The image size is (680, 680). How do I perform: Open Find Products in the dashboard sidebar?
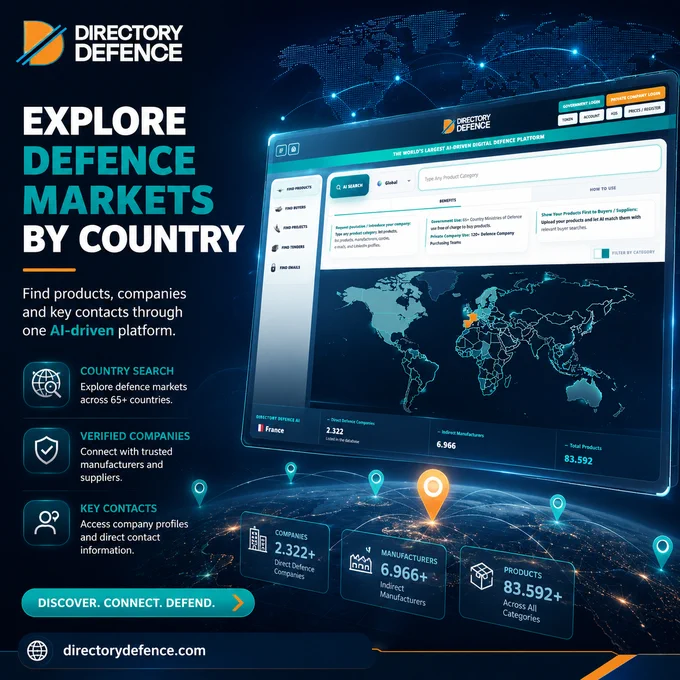[x=295, y=189]
